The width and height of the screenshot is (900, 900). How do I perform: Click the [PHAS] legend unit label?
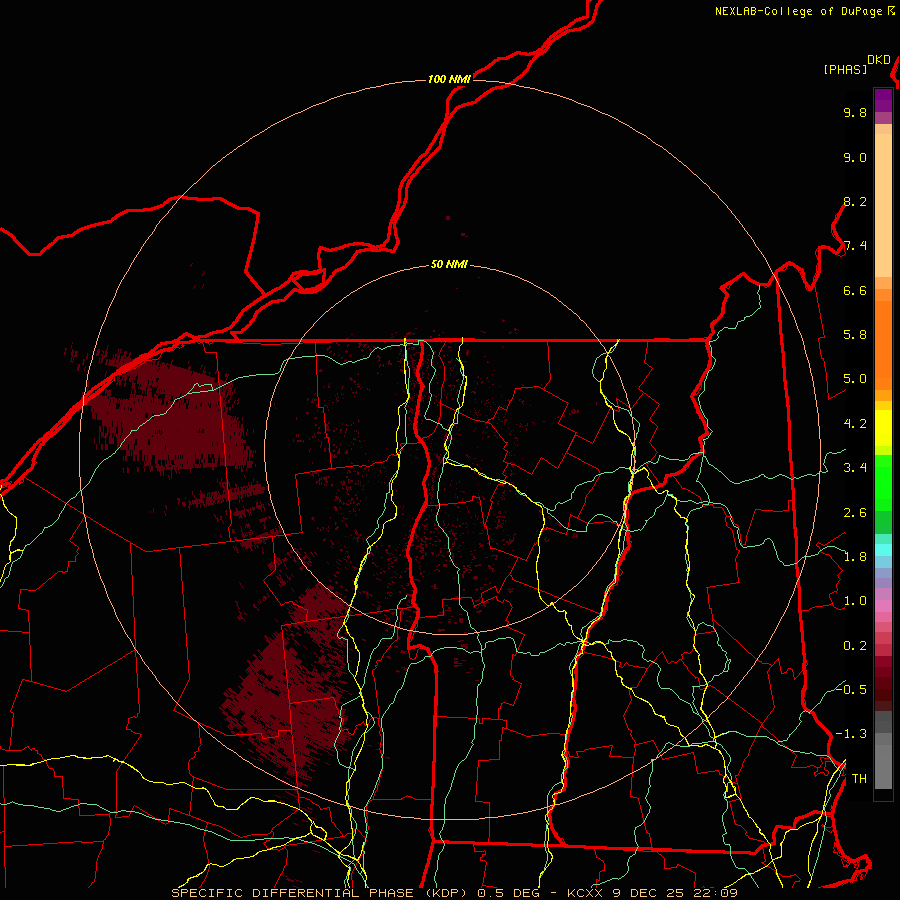[845, 70]
